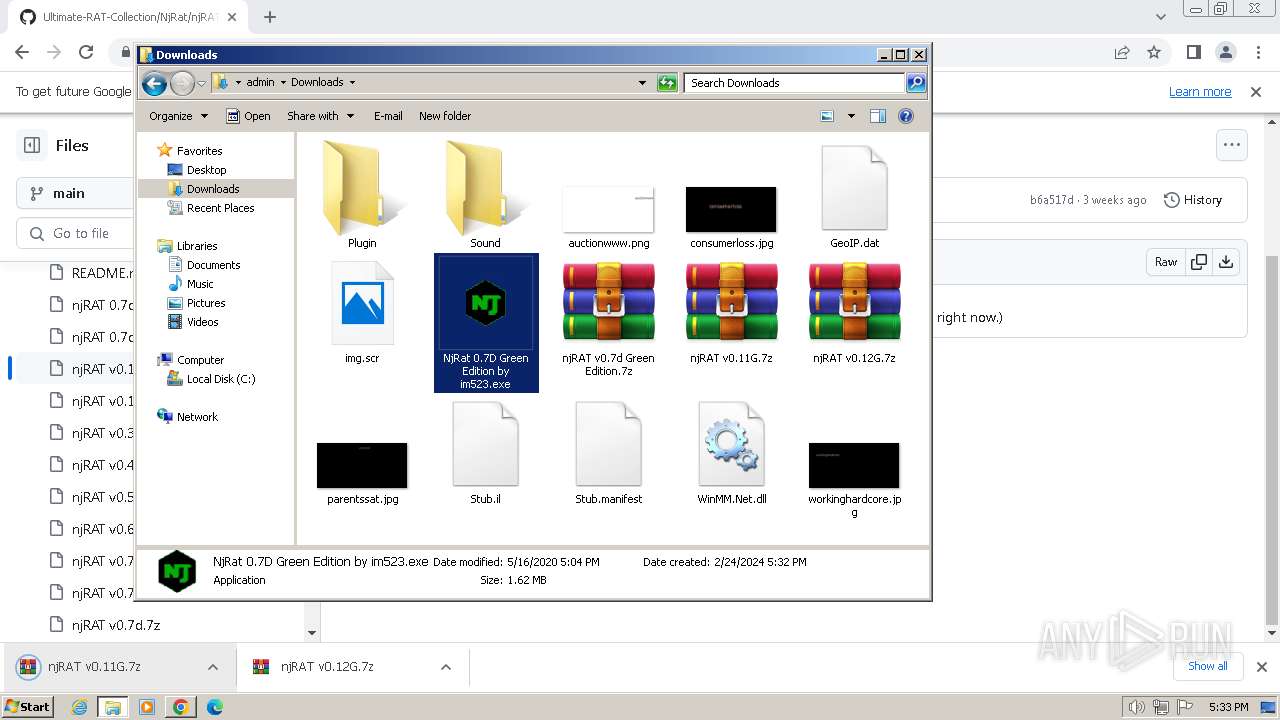The width and height of the screenshot is (1280, 720).
Task: Open menu for njRAT v0.11G.7z download
Action: tap(213, 667)
